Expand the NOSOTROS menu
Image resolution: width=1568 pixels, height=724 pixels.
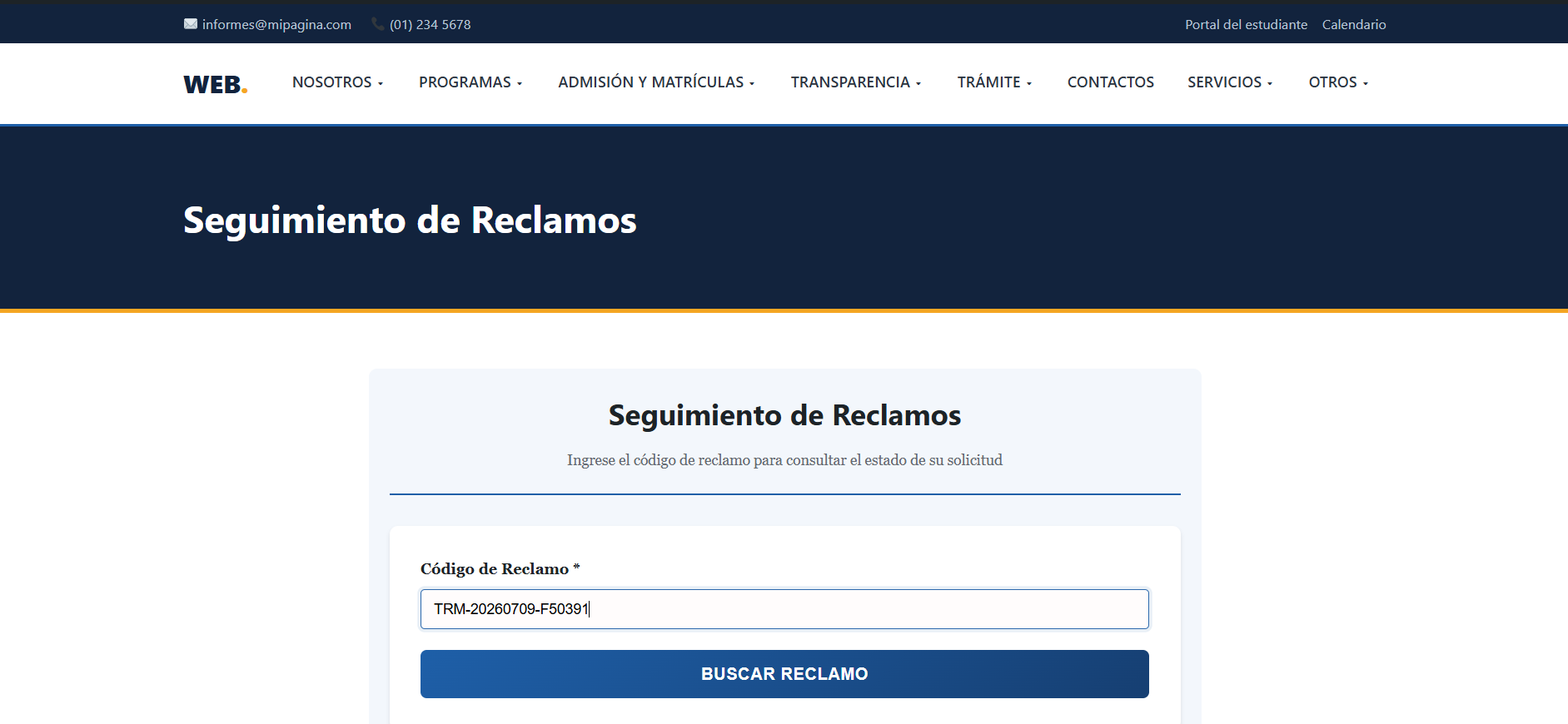pyautogui.click(x=337, y=82)
